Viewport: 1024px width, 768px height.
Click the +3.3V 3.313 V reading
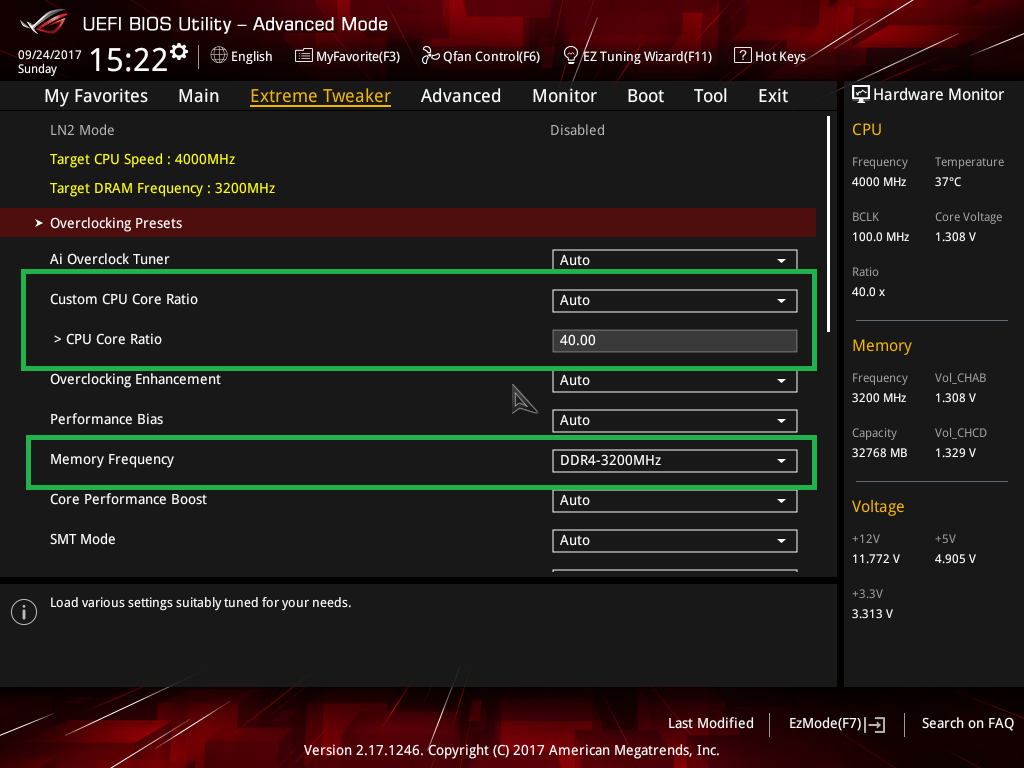(x=872, y=613)
